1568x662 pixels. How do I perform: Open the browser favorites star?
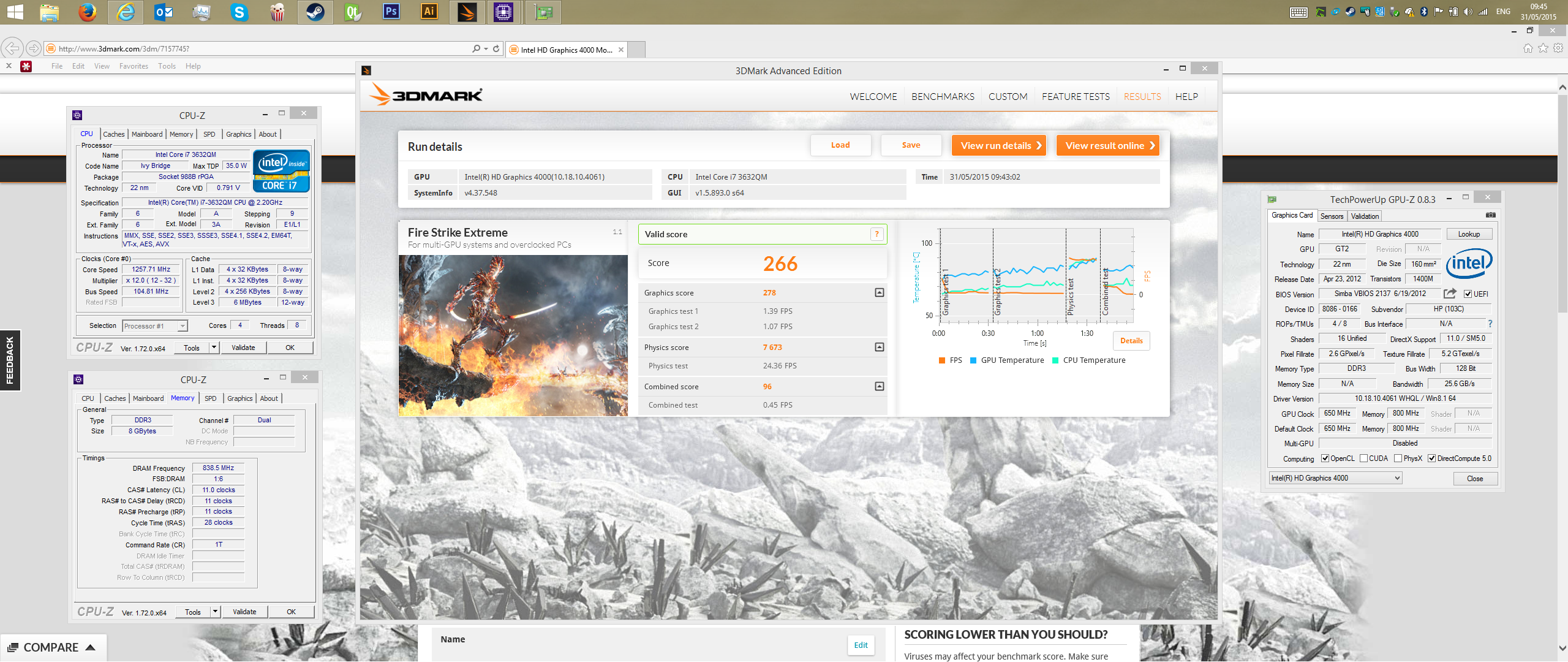point(1543,48)
